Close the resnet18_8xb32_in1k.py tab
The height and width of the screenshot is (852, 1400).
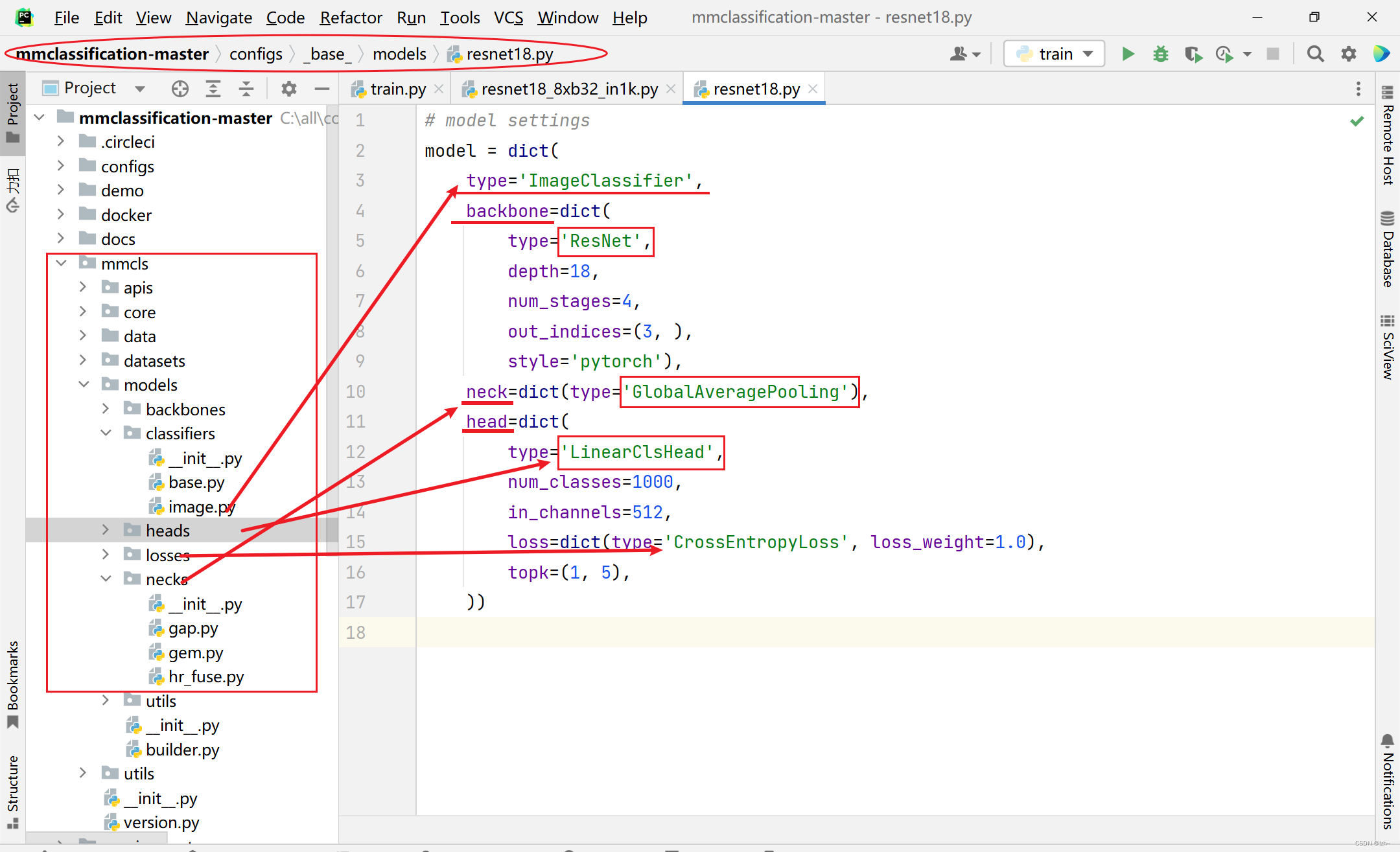pos(671,89)
